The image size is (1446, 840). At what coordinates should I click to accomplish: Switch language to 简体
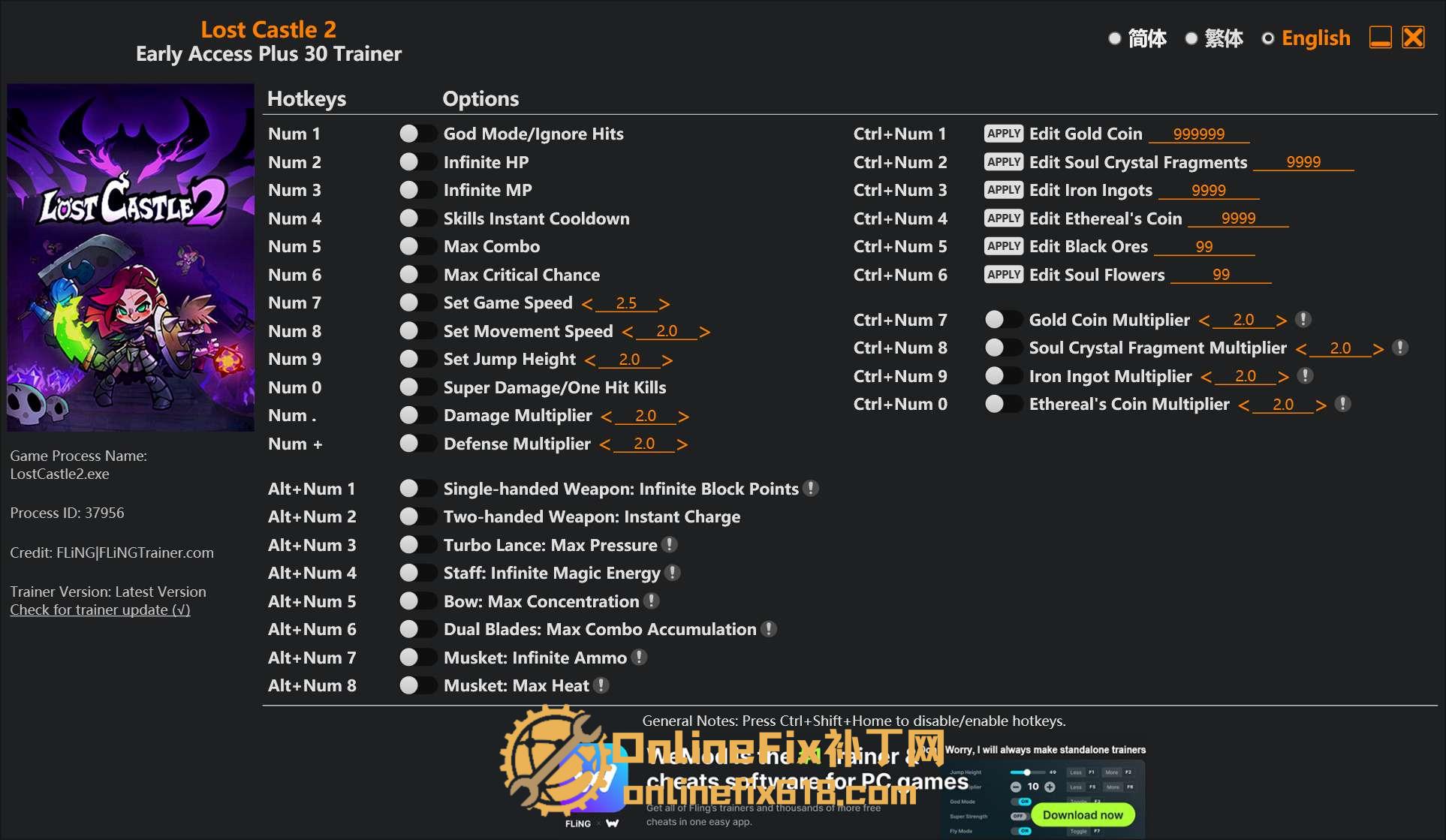[x=1115, y=38]
